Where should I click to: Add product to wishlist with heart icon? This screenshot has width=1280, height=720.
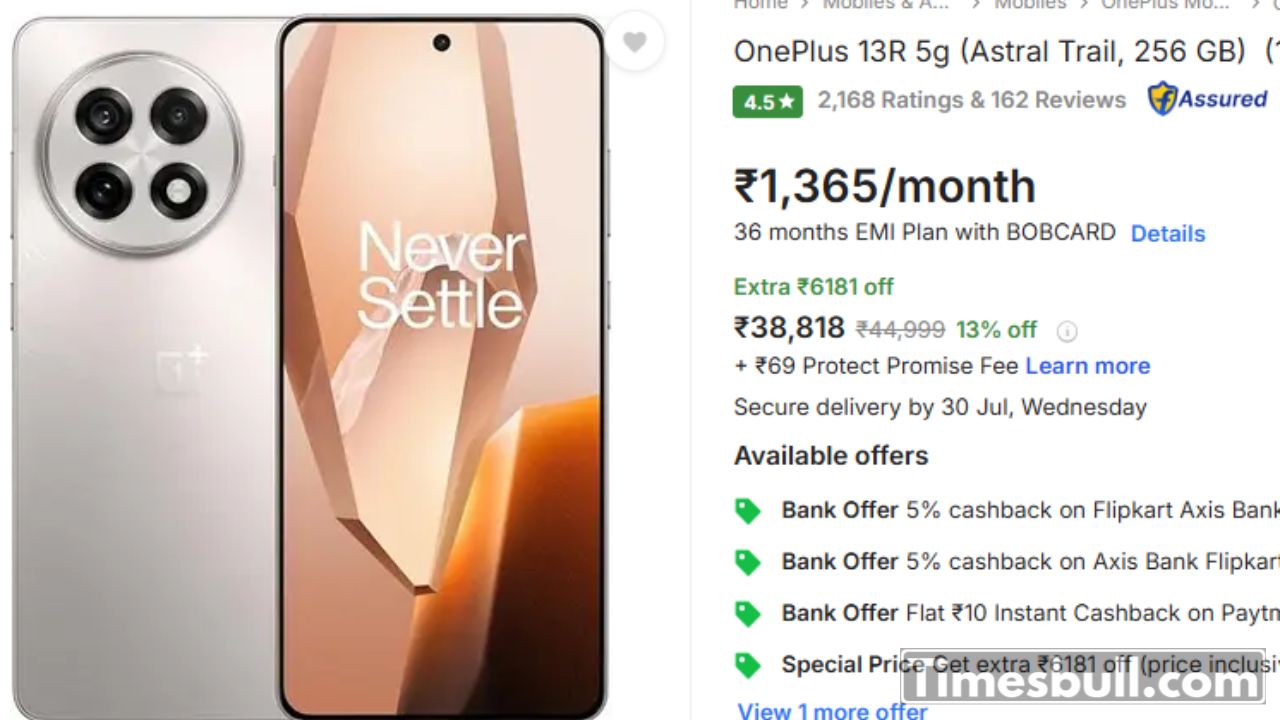pos(634,41)
